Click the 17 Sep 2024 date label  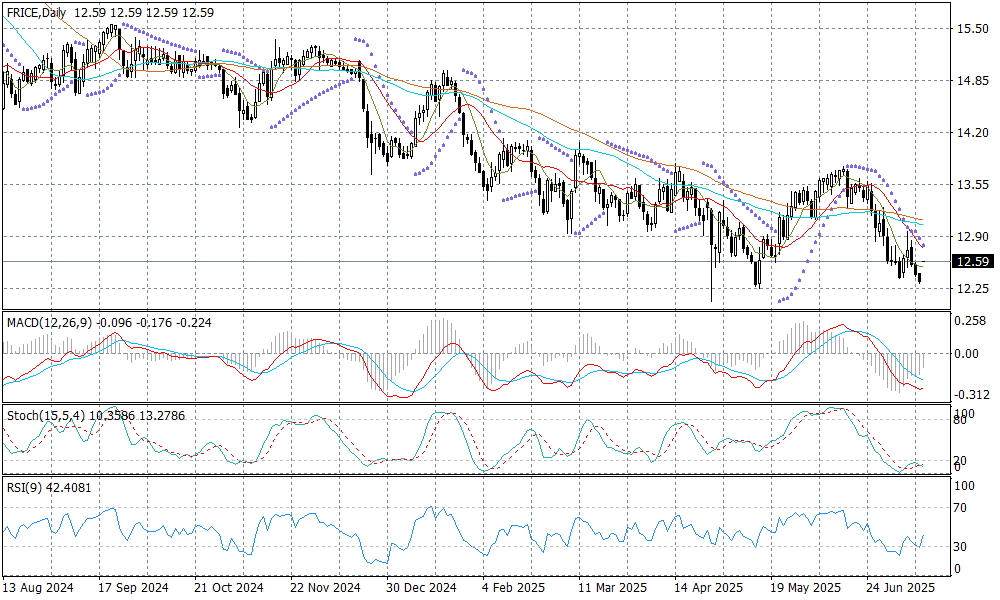pos(135,589)
